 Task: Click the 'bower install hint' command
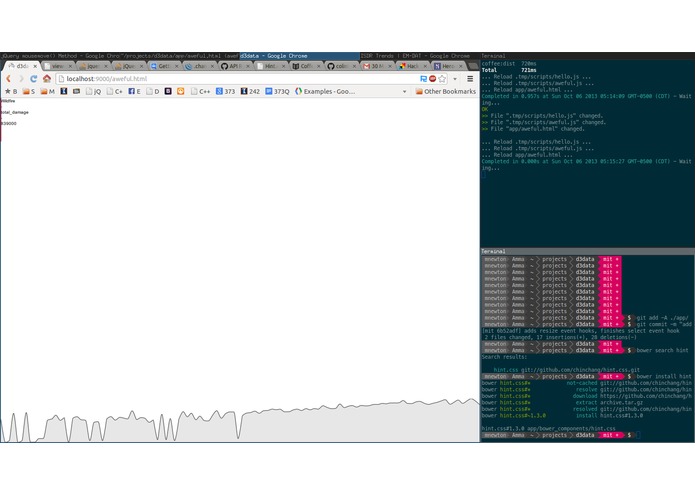664,377
